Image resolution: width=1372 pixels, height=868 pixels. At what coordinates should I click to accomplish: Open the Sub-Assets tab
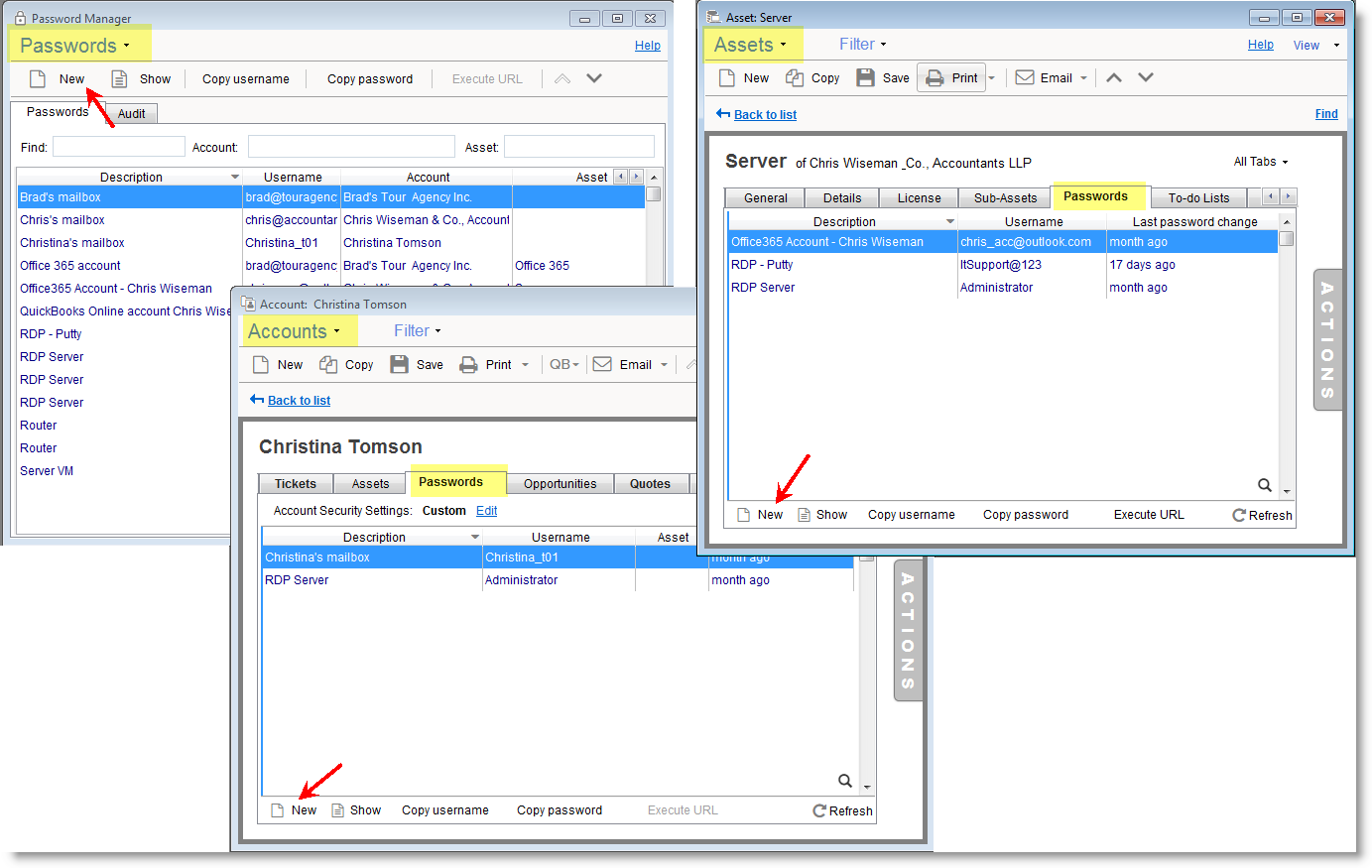[x=1004, y=198]
